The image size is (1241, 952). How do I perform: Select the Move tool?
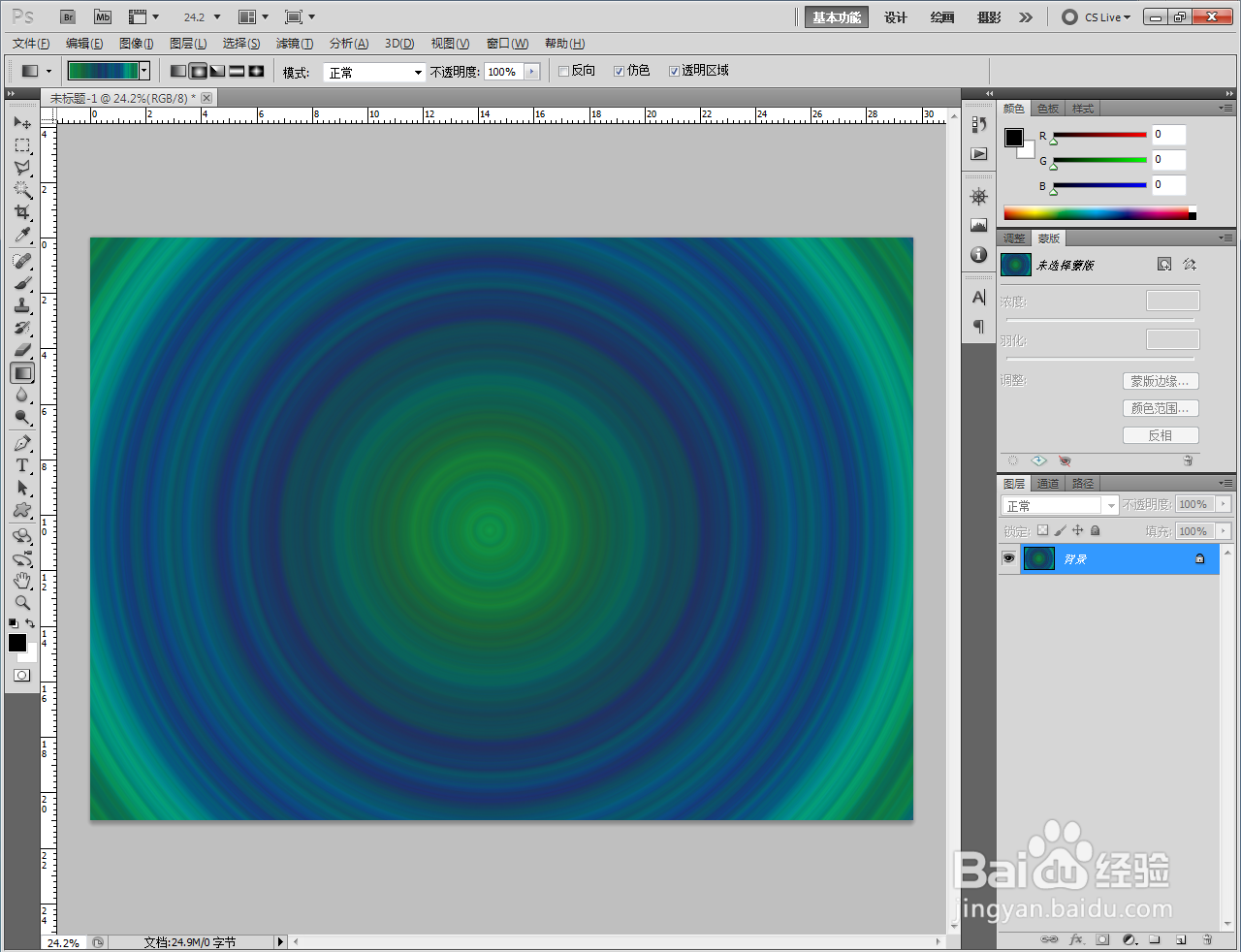pyautogui.click(x=22, y=123)
